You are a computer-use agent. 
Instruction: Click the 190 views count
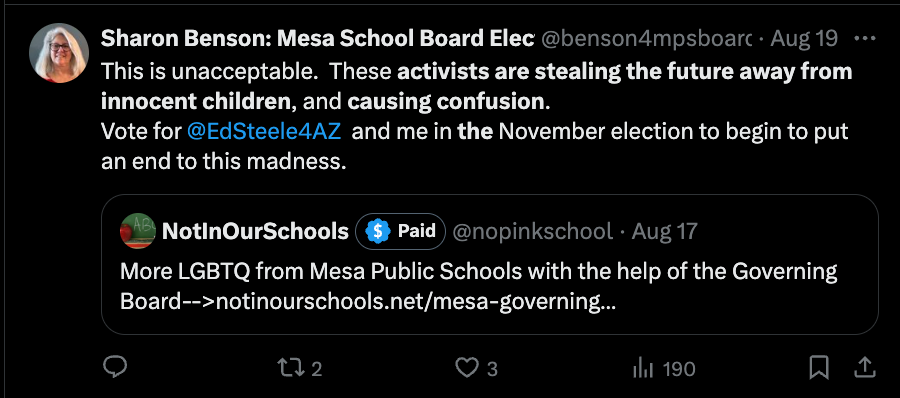[679, 369]
